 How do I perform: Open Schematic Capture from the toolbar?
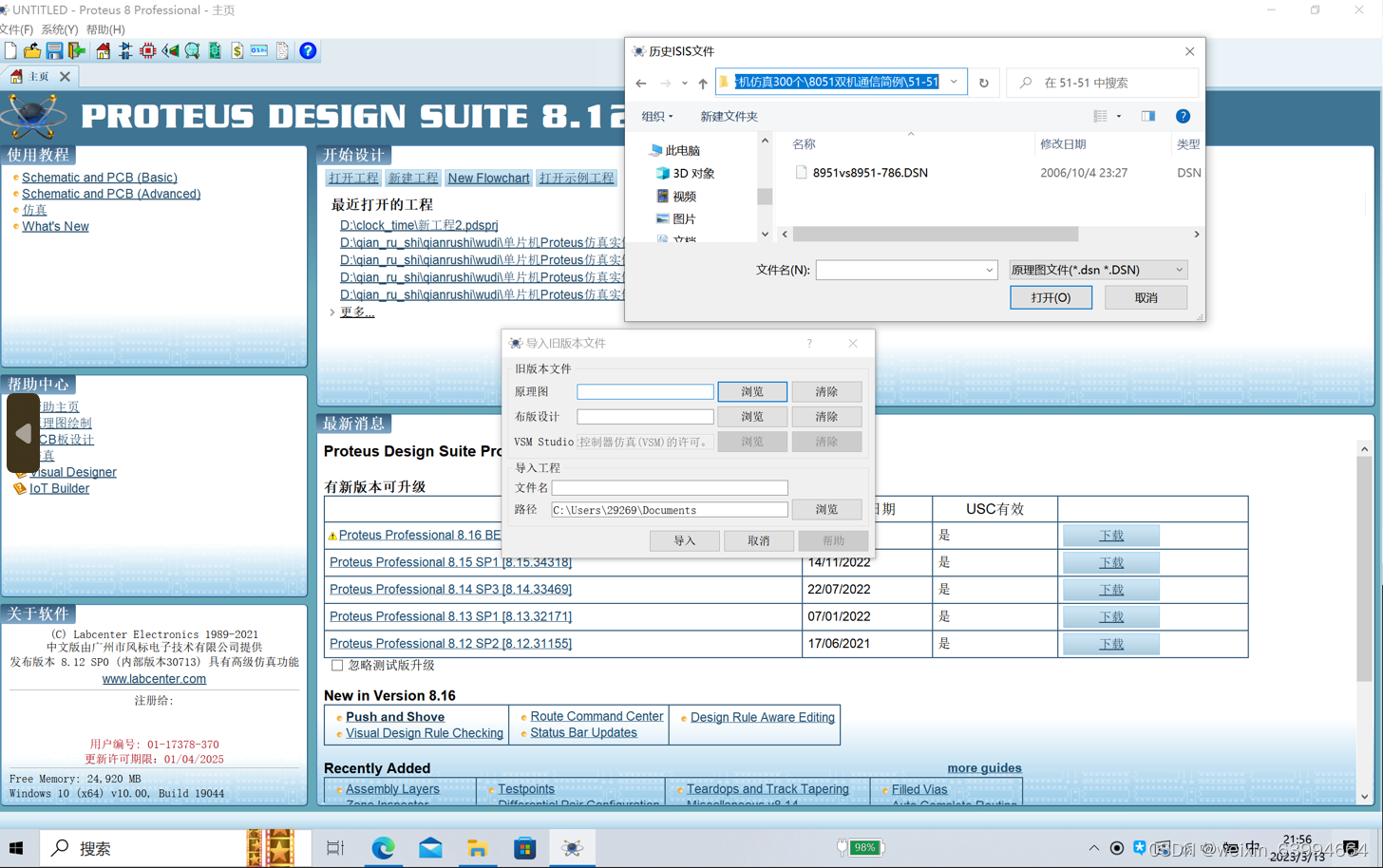pos(125,50)
